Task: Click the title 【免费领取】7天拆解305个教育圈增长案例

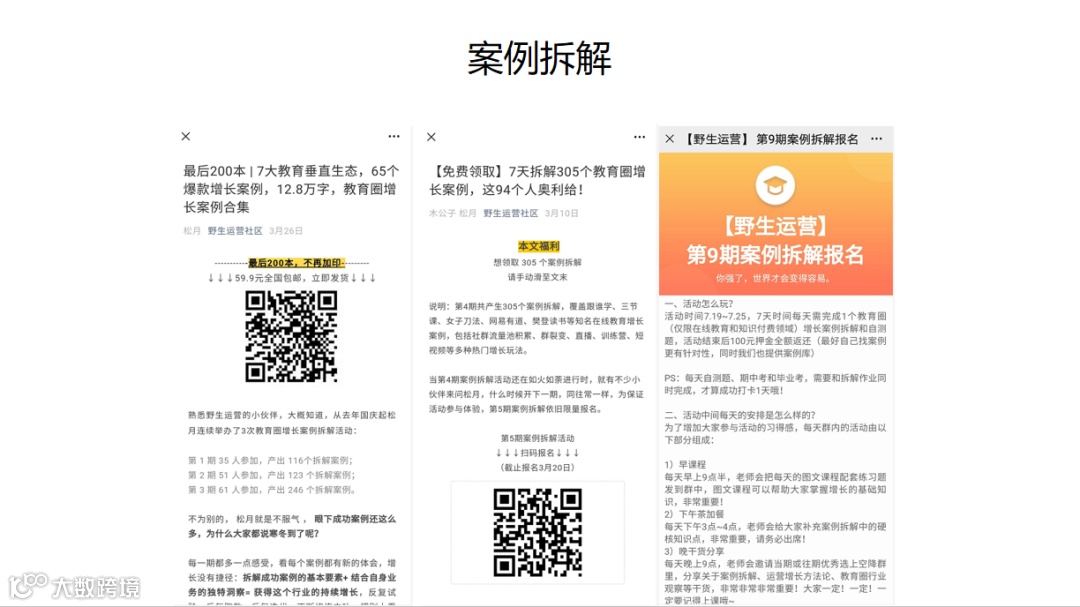Action: pyautogui.click(x=537, y=180)
